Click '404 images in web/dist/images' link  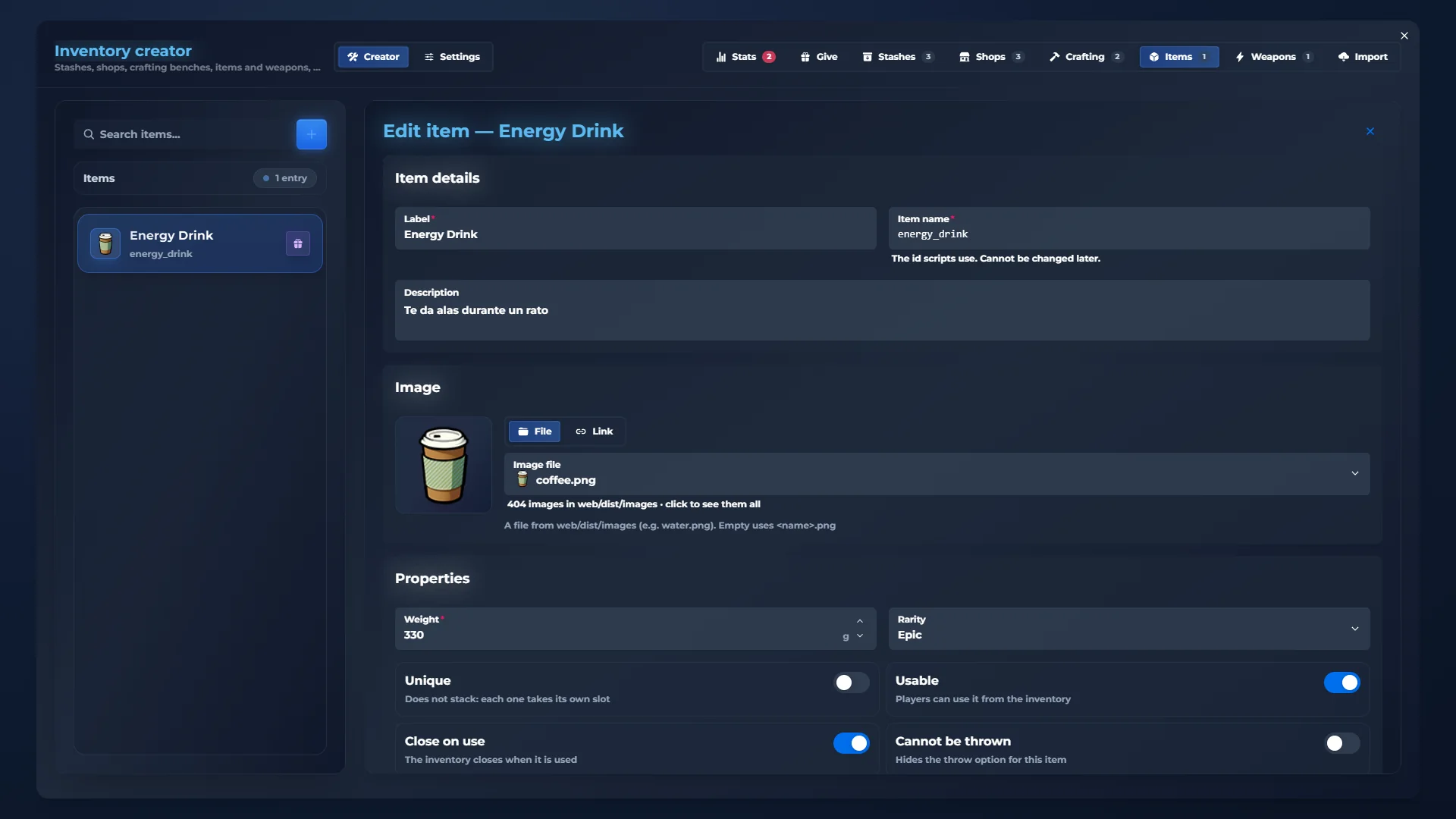tap(633, 504)
